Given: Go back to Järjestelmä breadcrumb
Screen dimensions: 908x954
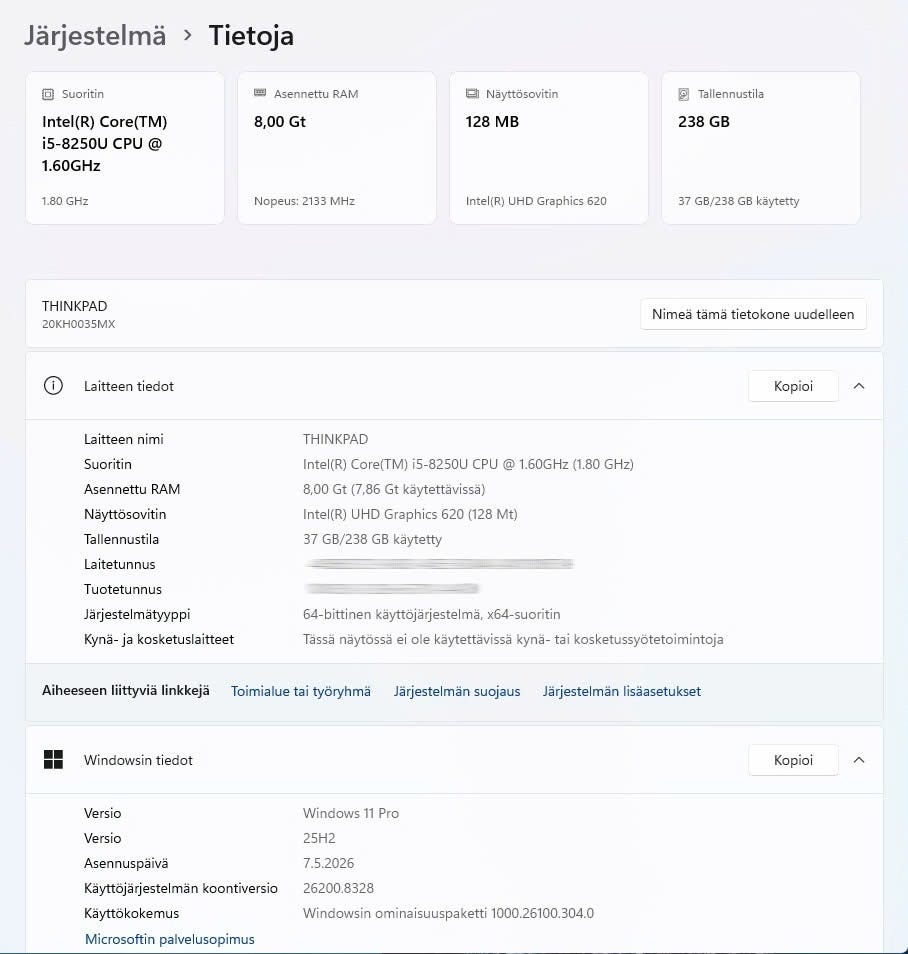Looking at the screenshot, I should coord(95,35).
